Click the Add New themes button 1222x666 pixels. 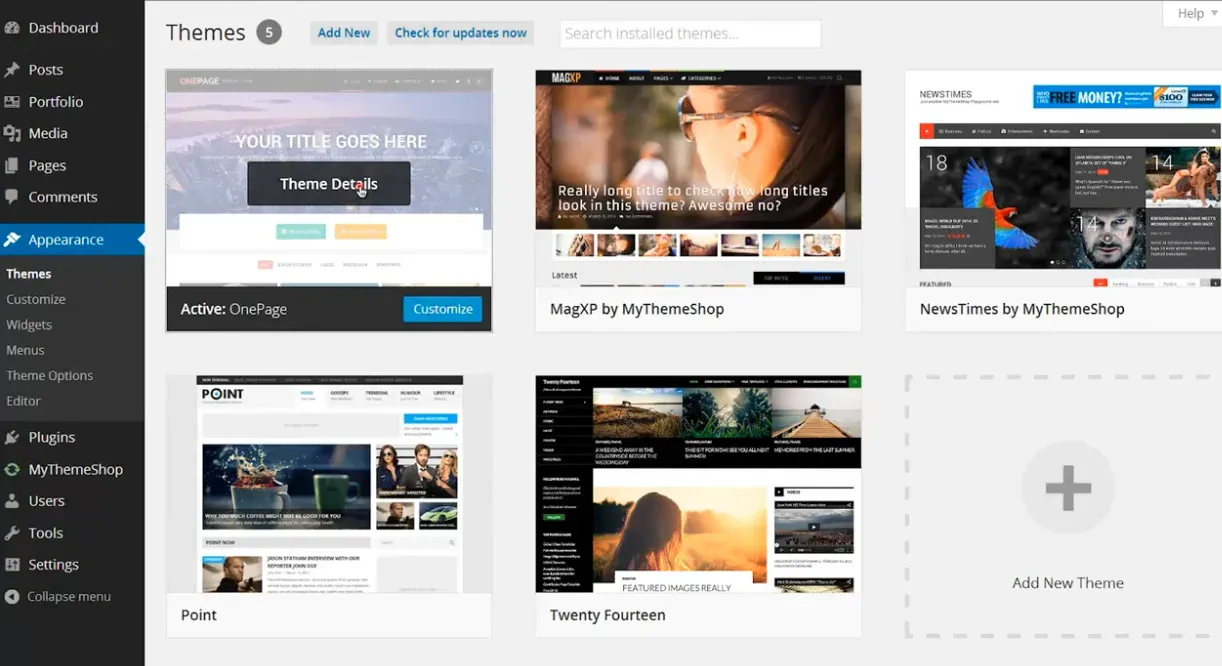pos(344,33)
